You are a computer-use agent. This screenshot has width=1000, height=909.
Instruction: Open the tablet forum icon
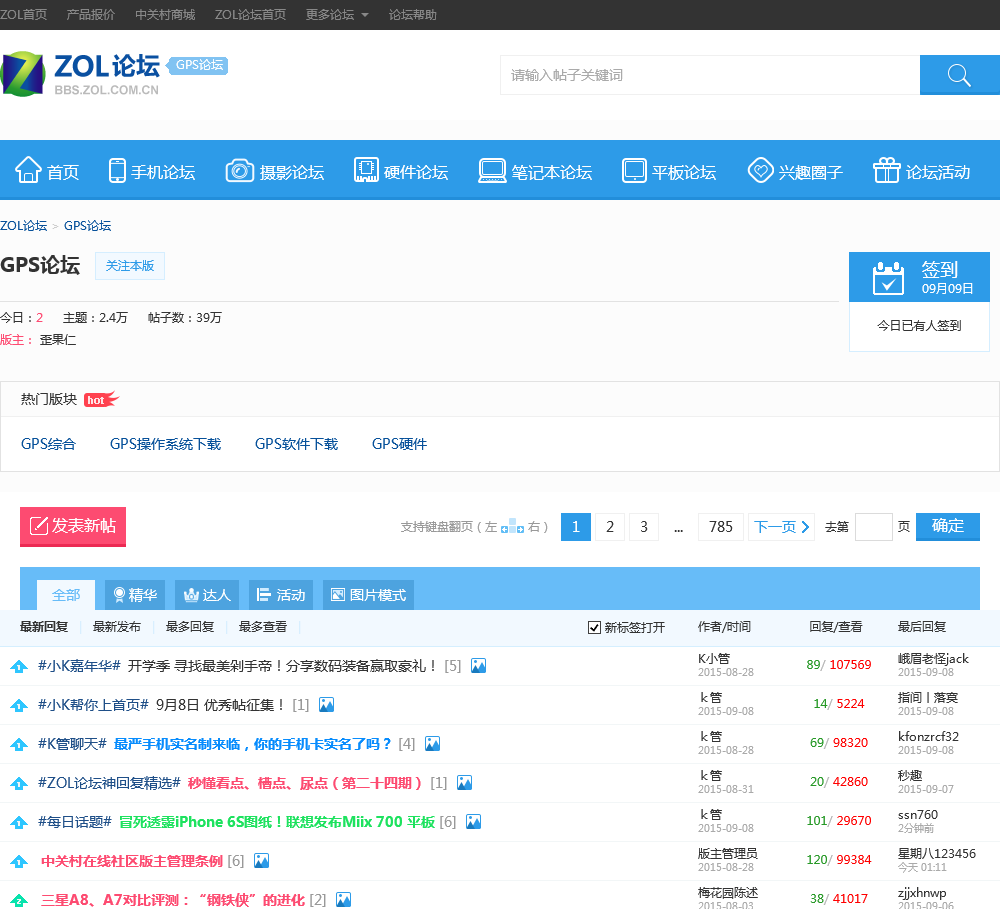click(634, 170)
